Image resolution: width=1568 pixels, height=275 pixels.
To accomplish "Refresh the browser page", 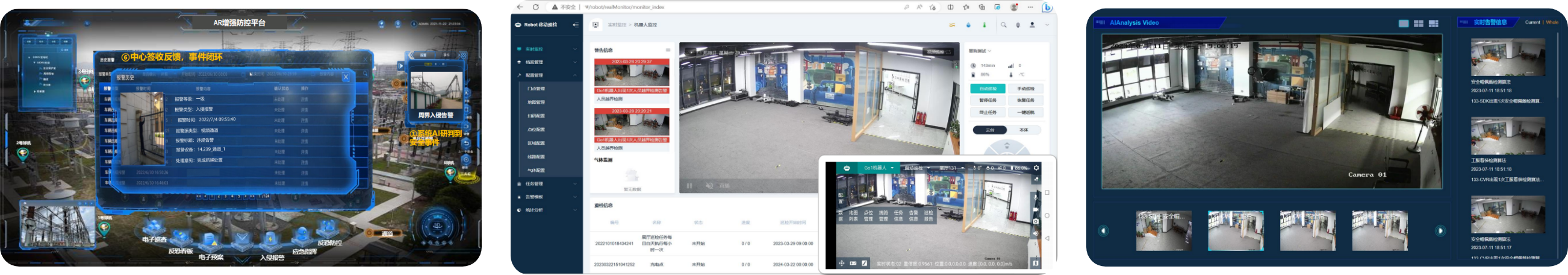I will (536, 7).
